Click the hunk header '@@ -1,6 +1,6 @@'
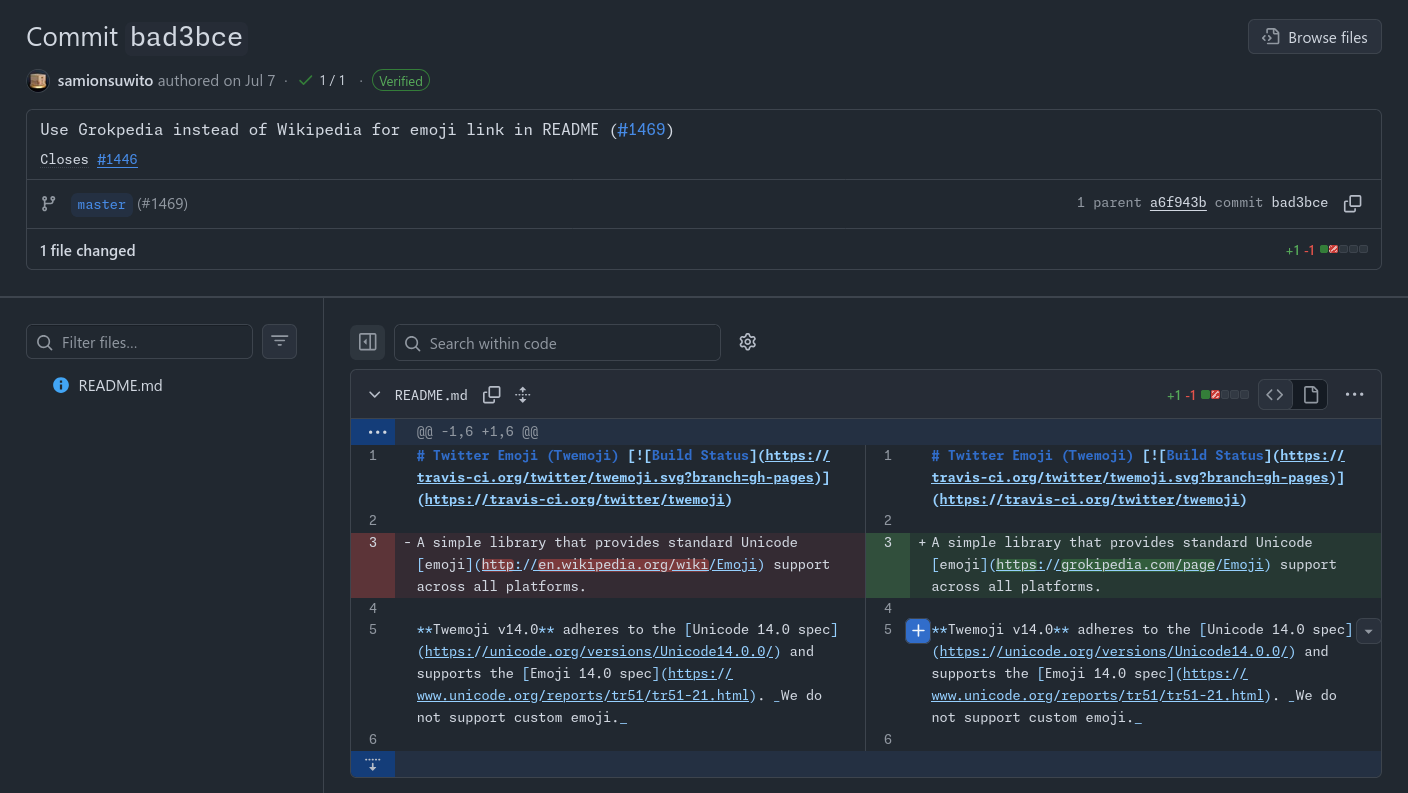The width and height of the screenshot is (1408, 793). pos(478,433)
